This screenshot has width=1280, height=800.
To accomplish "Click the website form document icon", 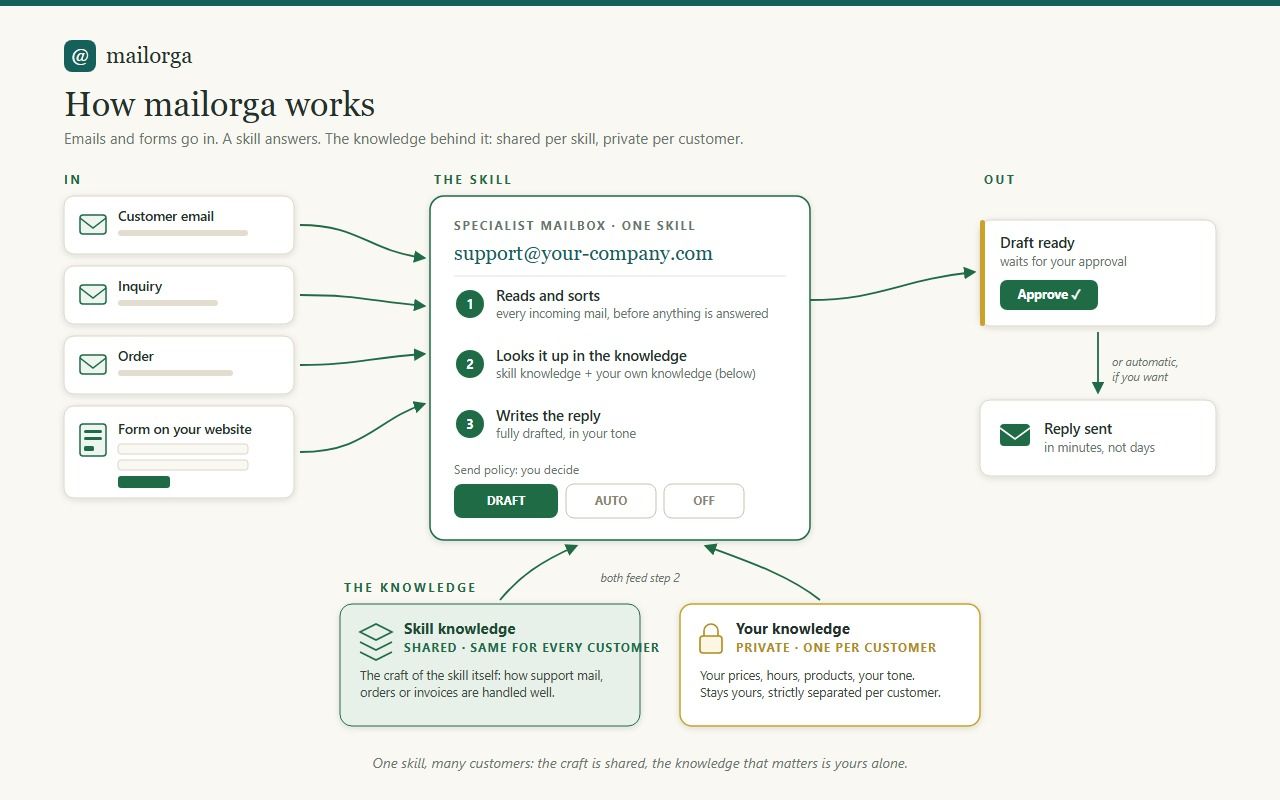I will [x=93, y=440].
